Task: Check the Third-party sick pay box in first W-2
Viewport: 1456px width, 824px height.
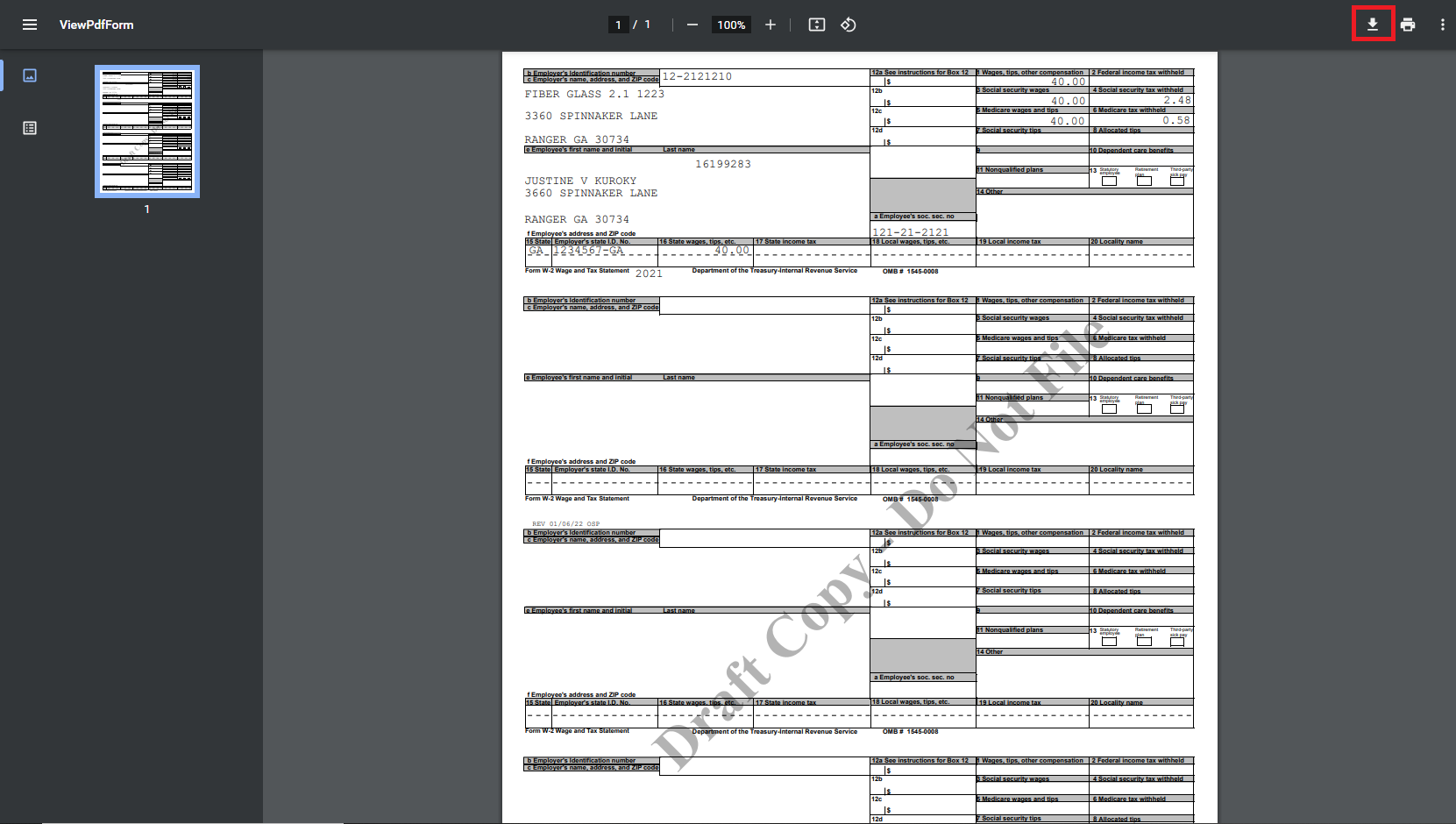Action: tap(1177, 181)
